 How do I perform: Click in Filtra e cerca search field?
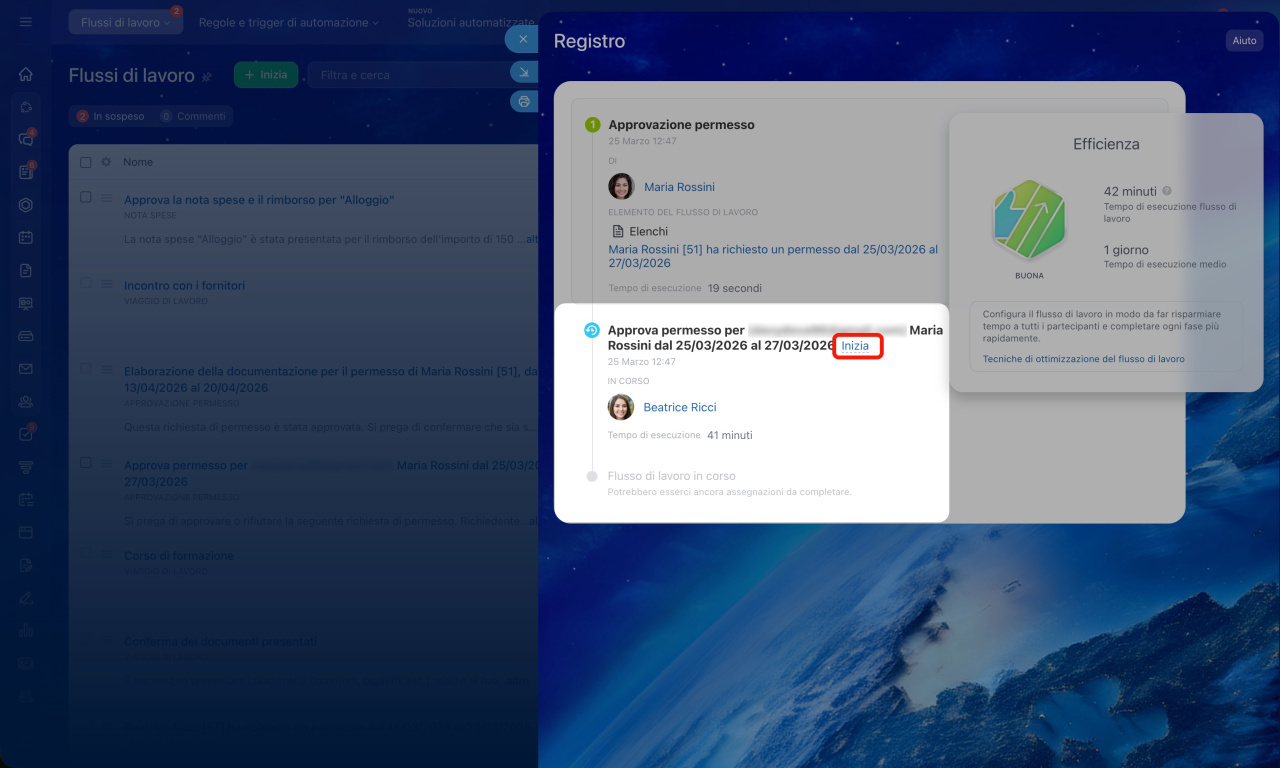click(x=410, y=75)
